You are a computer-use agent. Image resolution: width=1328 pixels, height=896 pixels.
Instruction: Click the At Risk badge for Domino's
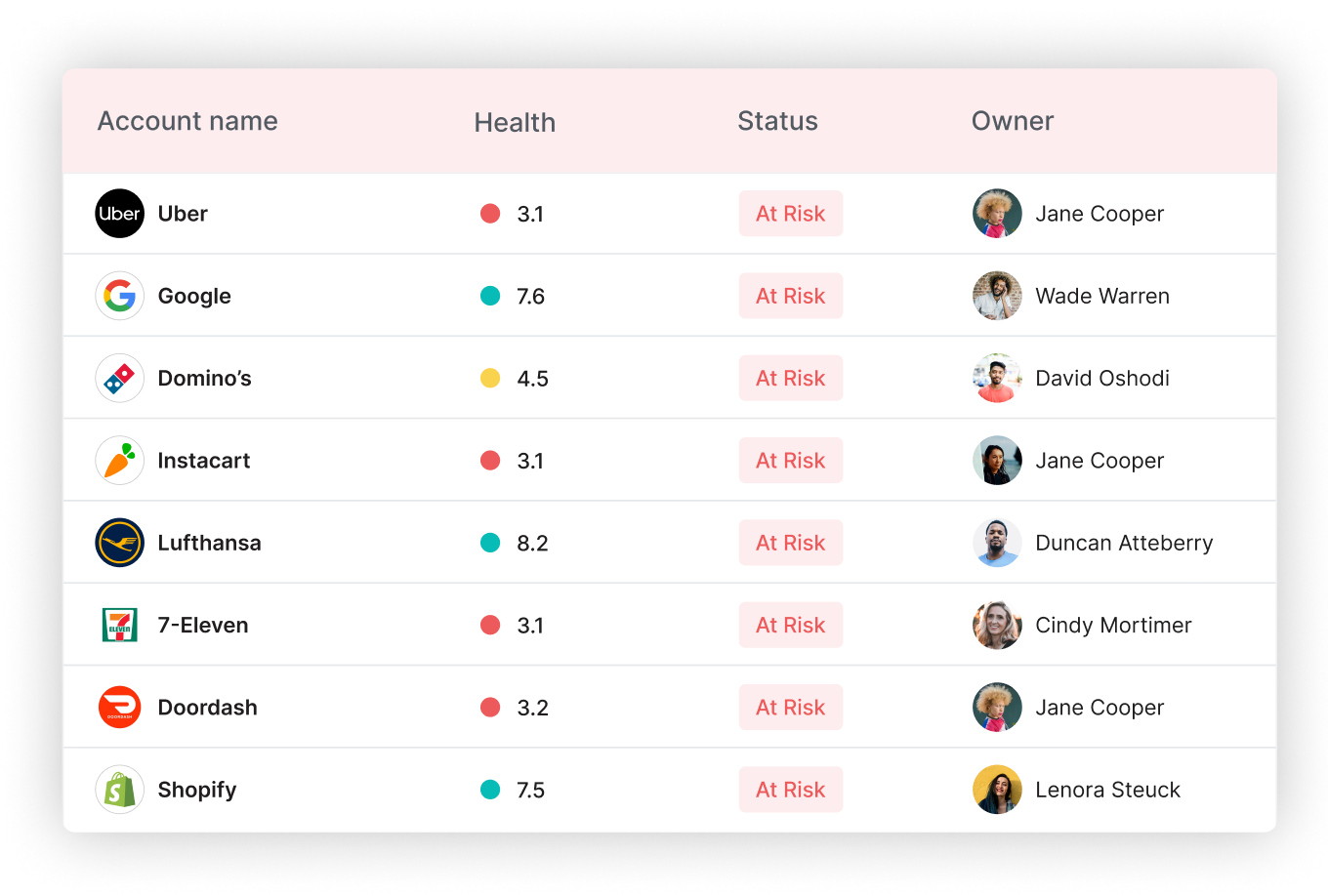791,378
